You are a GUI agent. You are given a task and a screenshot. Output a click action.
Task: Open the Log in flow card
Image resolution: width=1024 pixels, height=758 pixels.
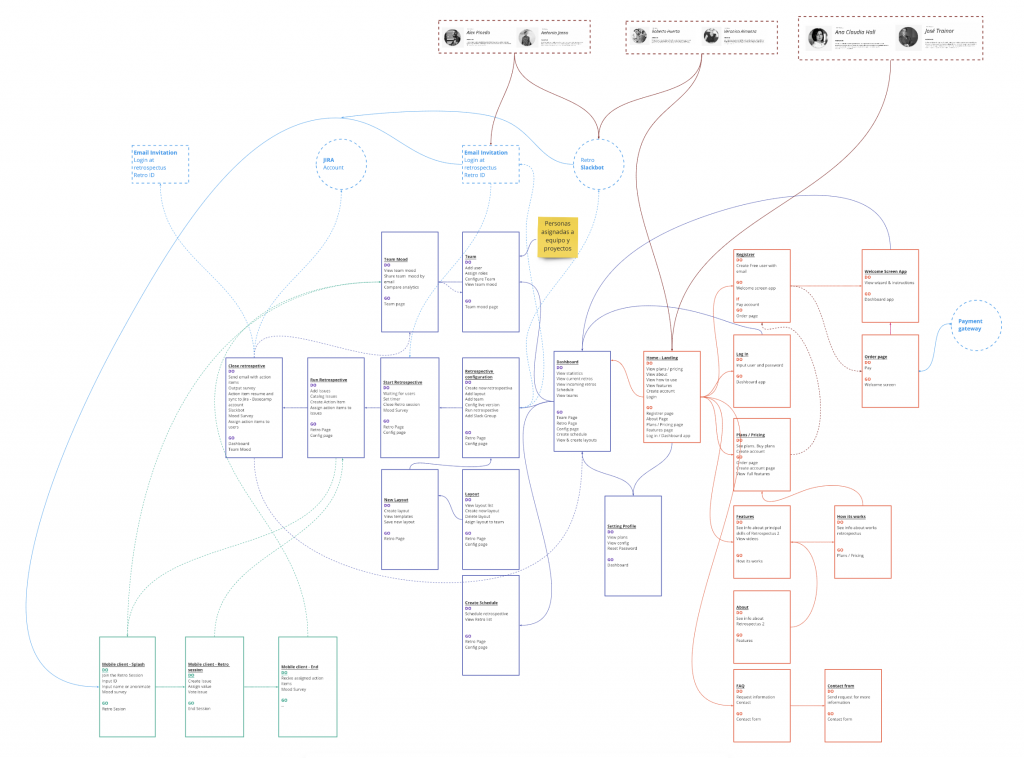tap(761, 372)
